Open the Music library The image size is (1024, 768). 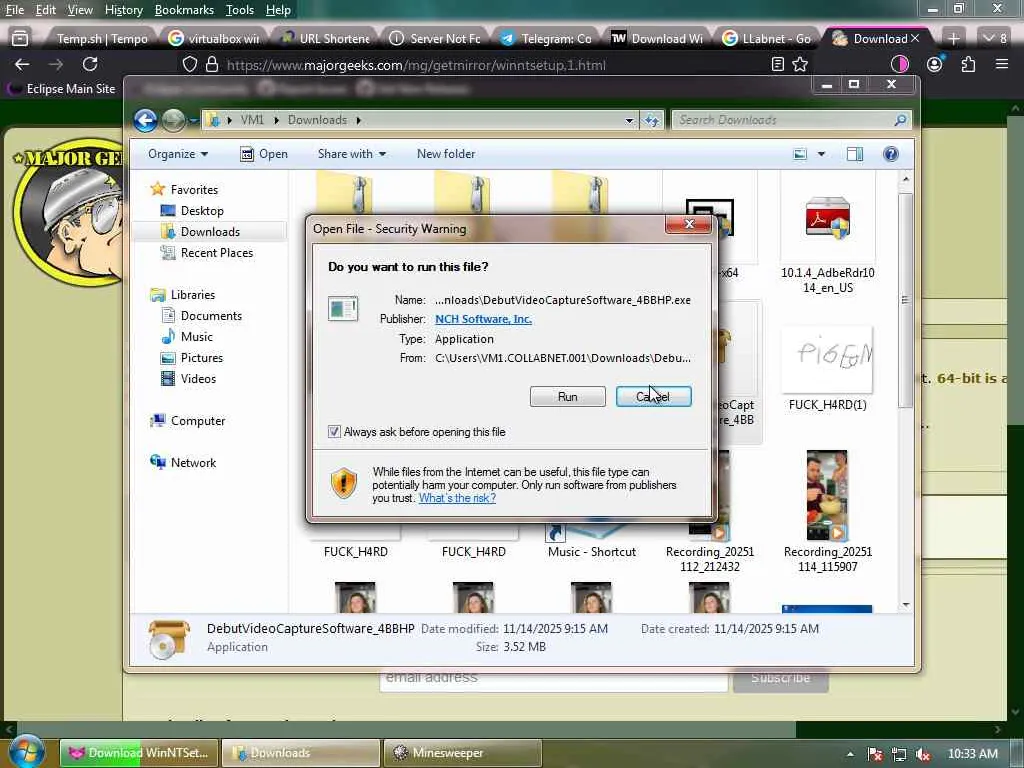pos(196,336)
